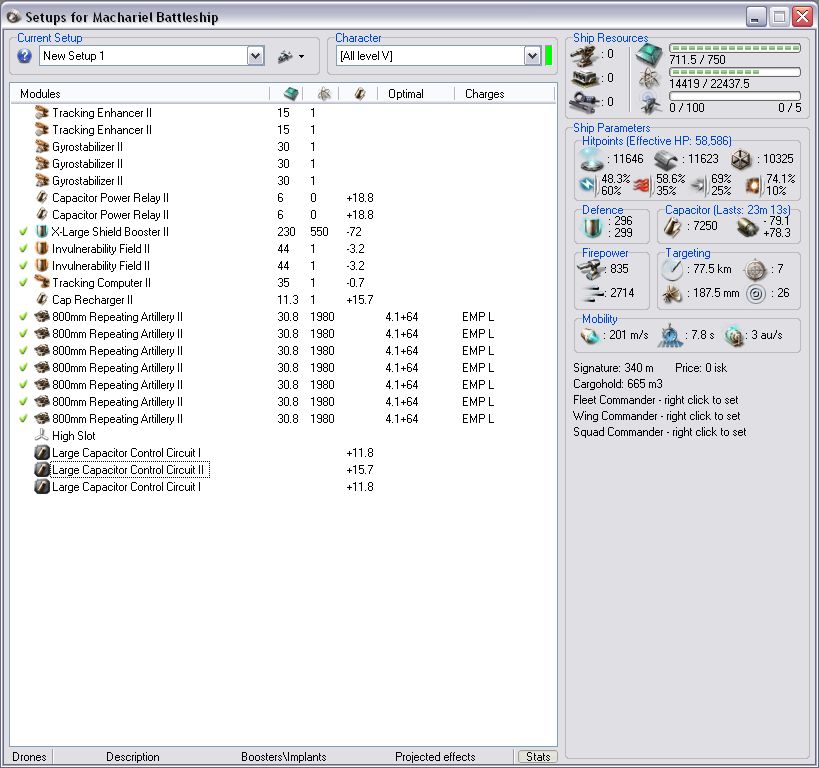Click the powergrid usage progress bar

coord(735,72)
